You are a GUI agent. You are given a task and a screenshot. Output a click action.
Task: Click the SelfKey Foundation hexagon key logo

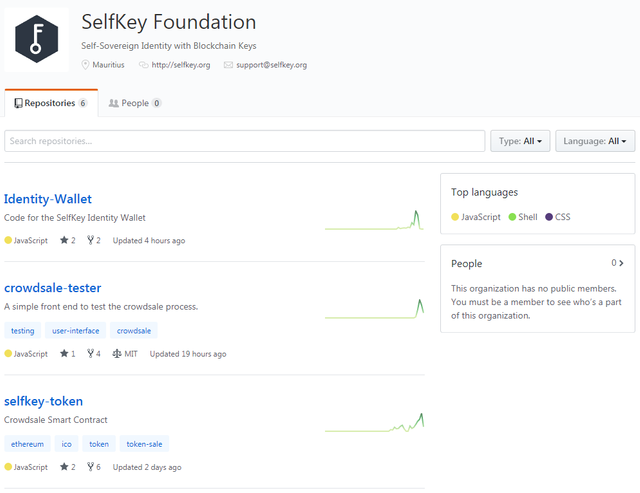36,39
